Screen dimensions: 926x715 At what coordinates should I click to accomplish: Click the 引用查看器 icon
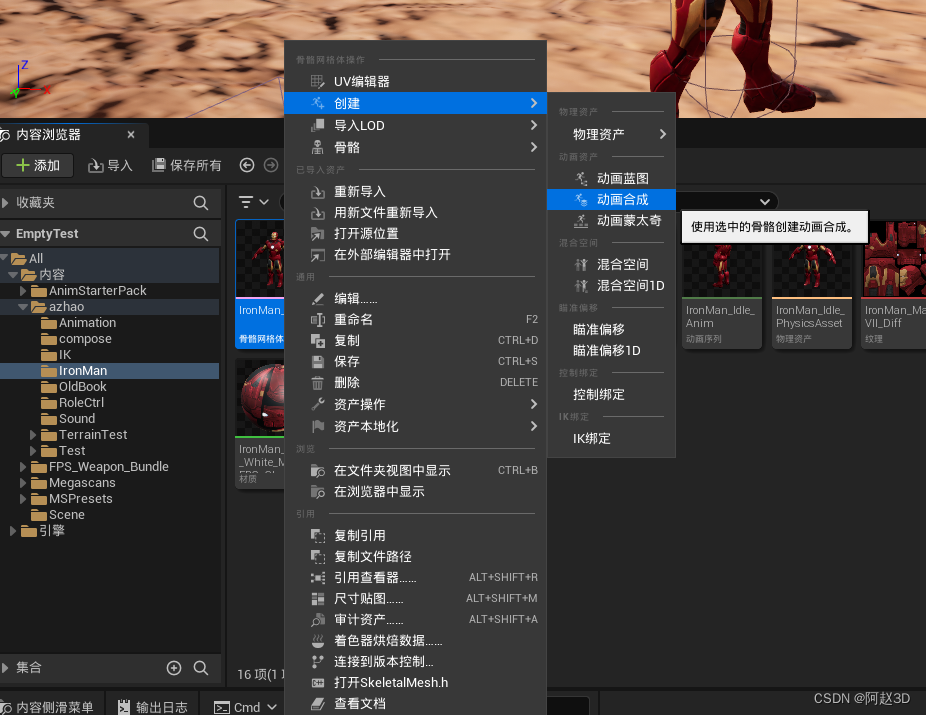pyautogui.click(x=318, y=577)
